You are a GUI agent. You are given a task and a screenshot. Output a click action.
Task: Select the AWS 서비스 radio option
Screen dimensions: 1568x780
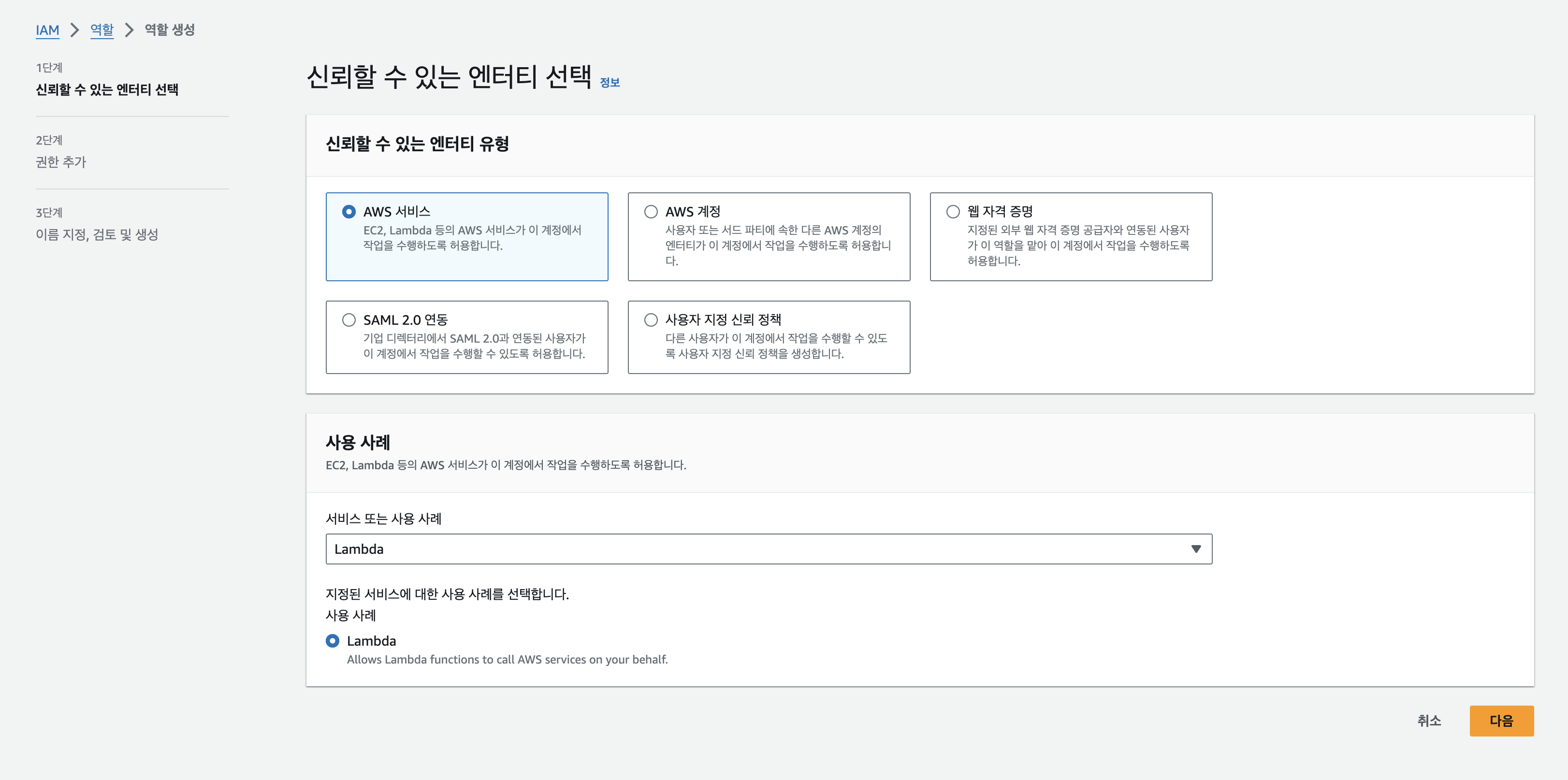(x=348, y=212)
